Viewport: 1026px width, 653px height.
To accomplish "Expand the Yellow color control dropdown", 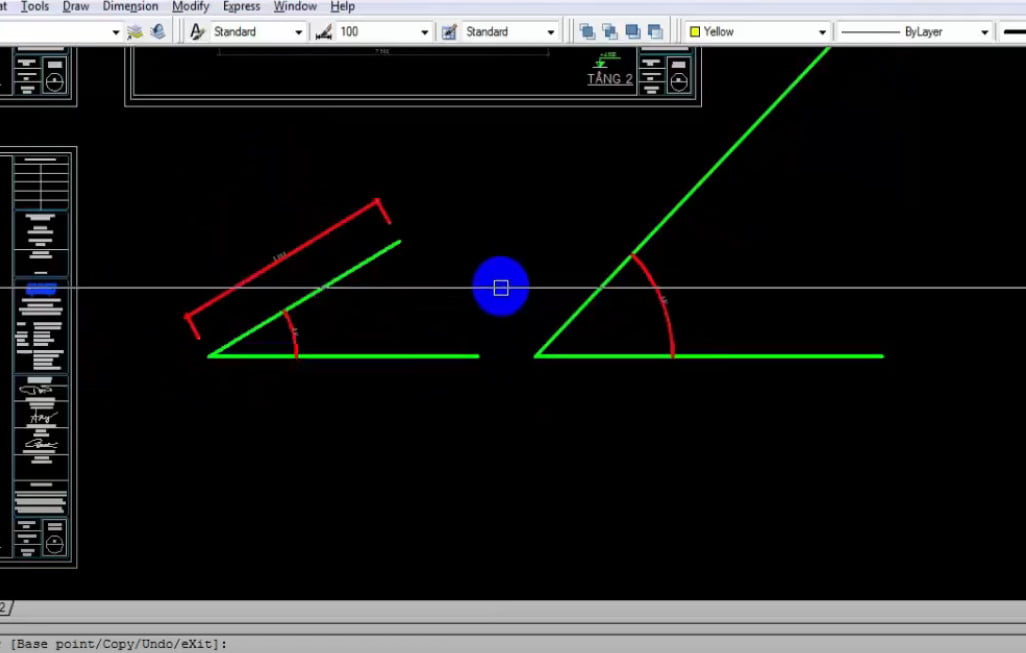I will 823,32.
